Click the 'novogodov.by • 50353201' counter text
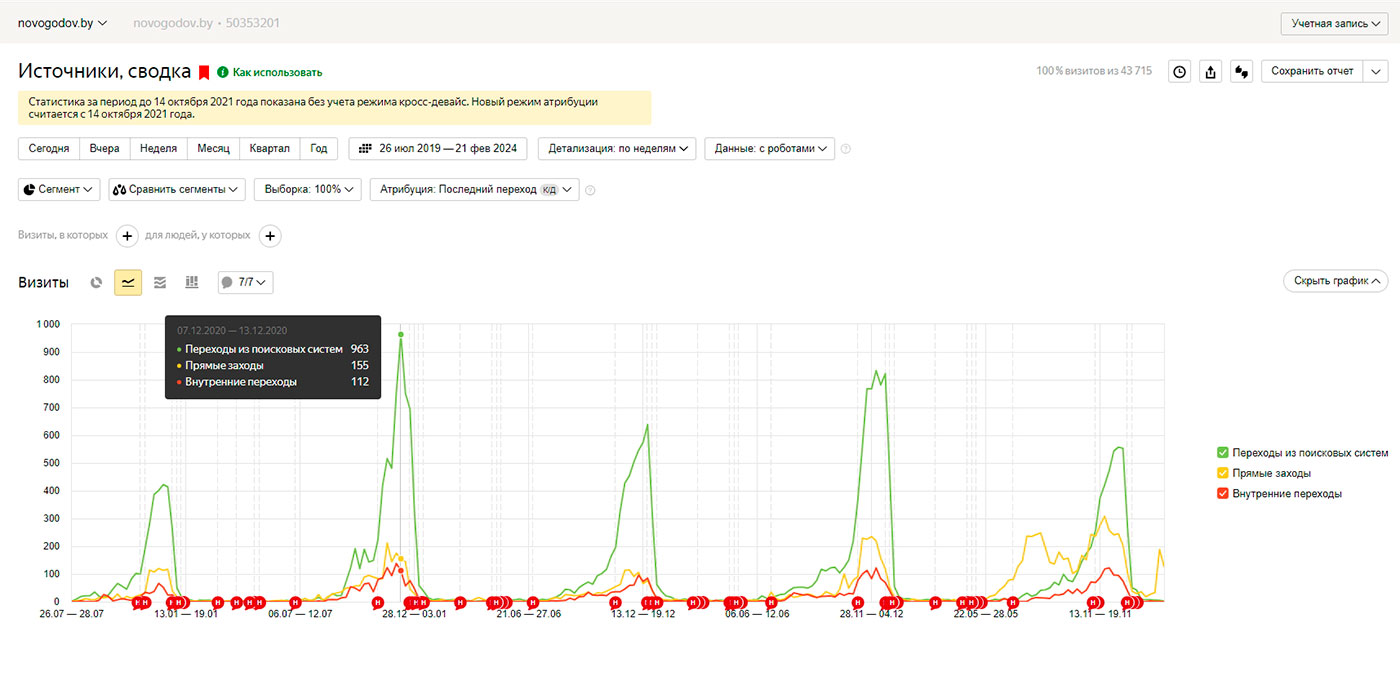This screenshot has height=693, width=1400. (x=206, y=22)
